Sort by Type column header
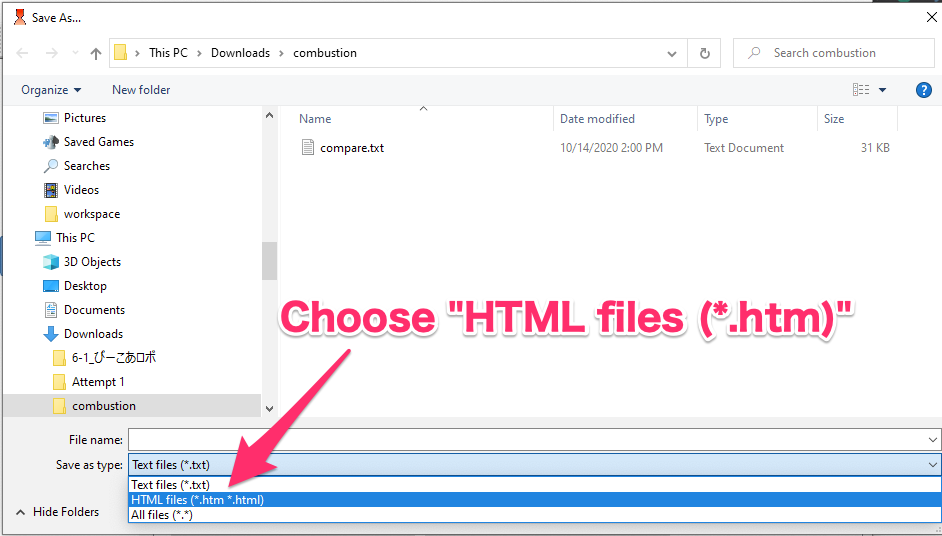The height and width of the screenshot is (536, 942). [716, 119]
